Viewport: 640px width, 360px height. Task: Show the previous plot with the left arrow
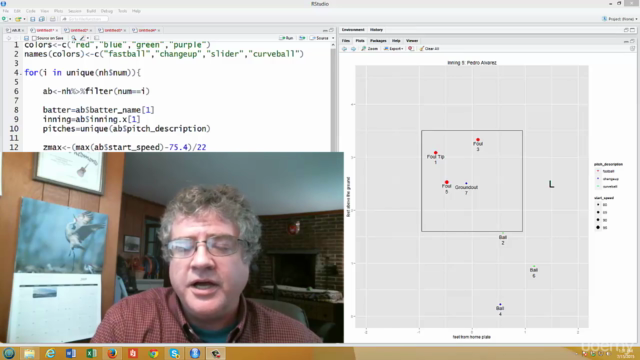tap(344, 49)
